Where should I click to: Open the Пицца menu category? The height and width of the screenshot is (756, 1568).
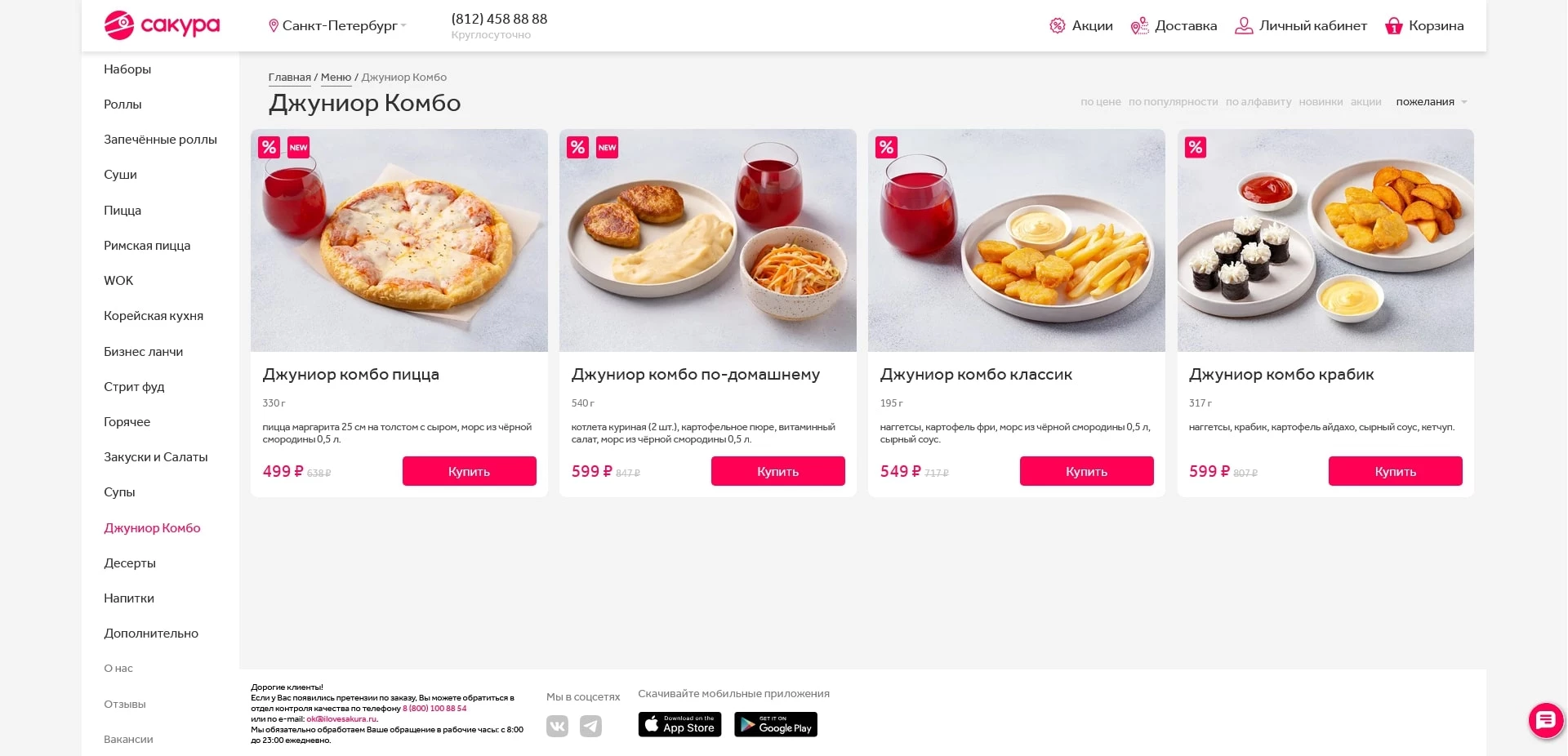click(x=122, y=211)
